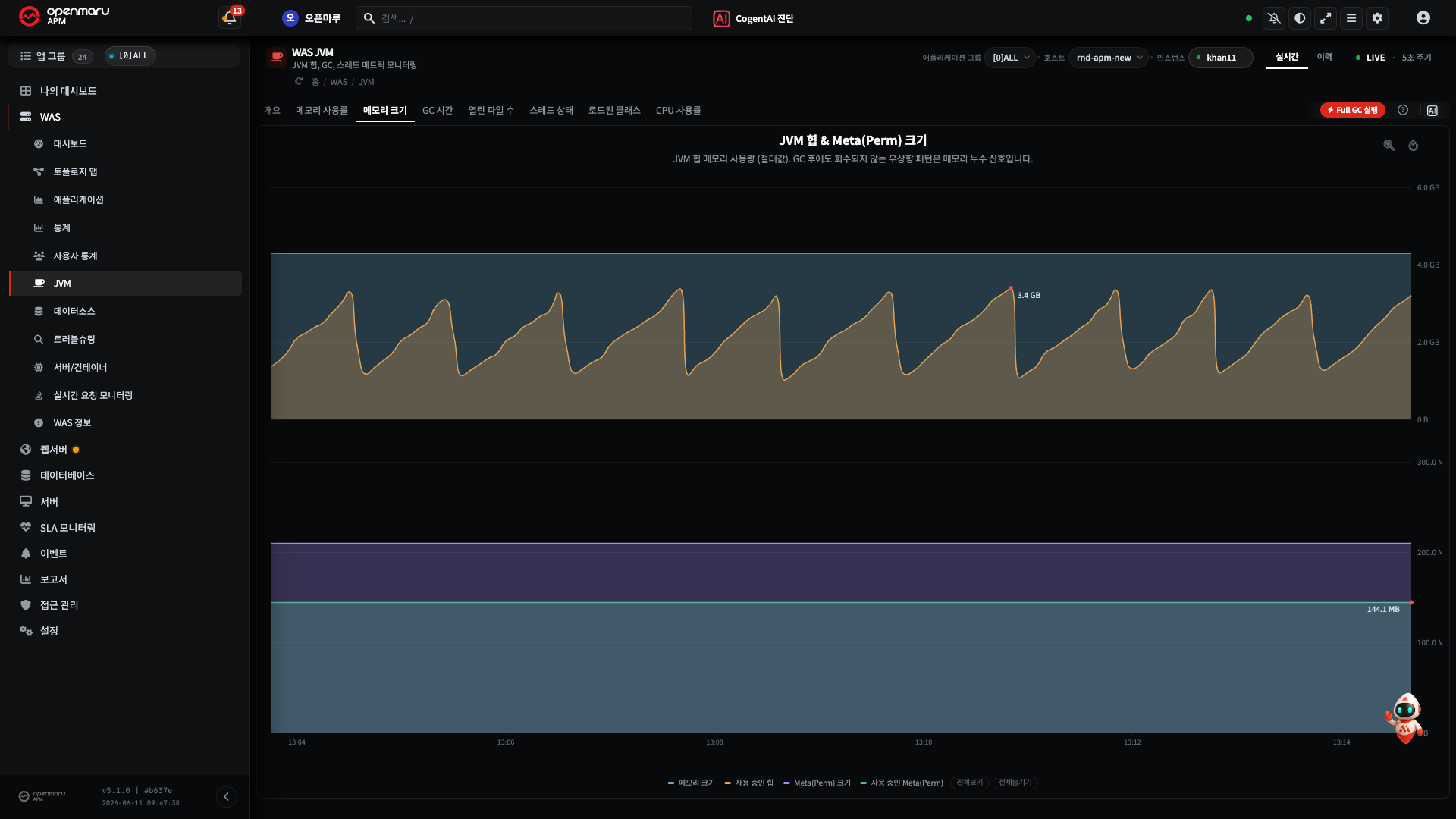Switch to 스레드 상태 tab

551,111
